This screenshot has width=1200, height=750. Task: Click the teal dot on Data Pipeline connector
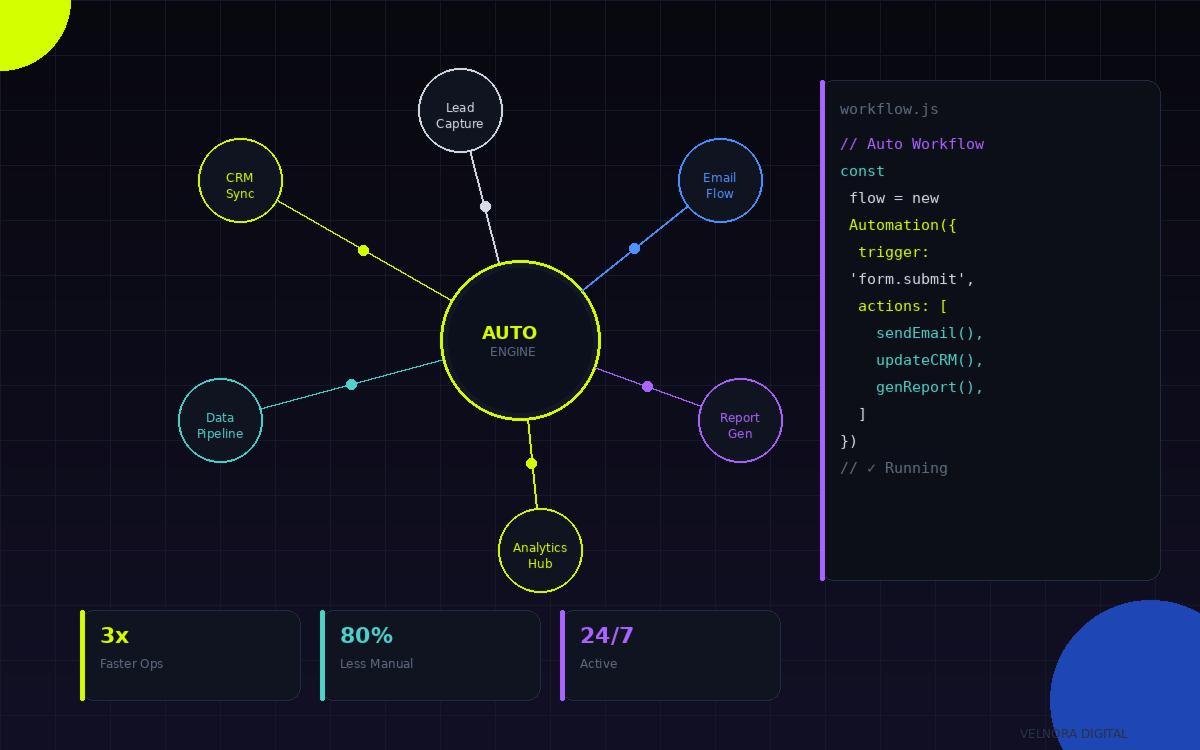(x=351, y=384)
